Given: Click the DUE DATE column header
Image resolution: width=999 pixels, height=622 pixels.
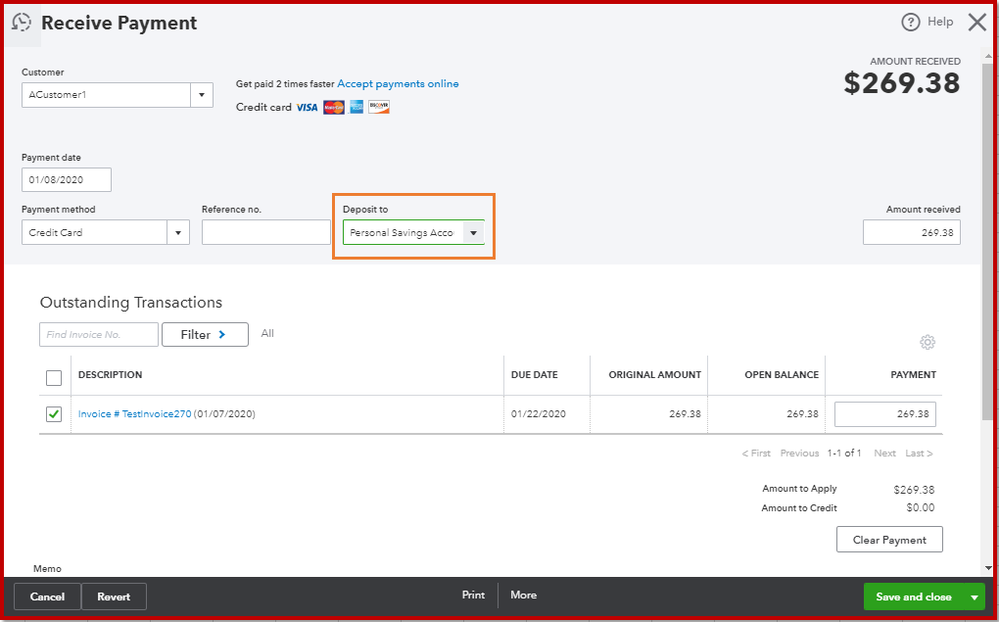Looking at the screenshot, I should [x=535, y=375].
